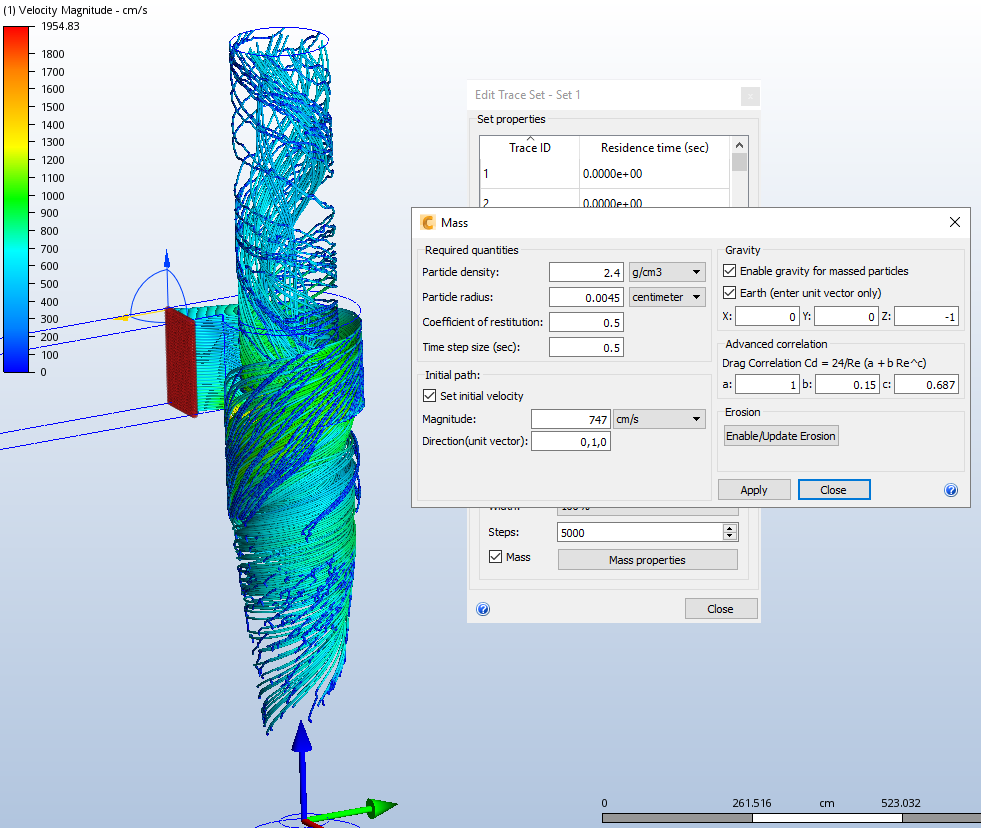Image resolution: width=981 pixels, height=828 pixels.
Task: Decrement Steps with spinner down arrow
Action: point(730,536)
